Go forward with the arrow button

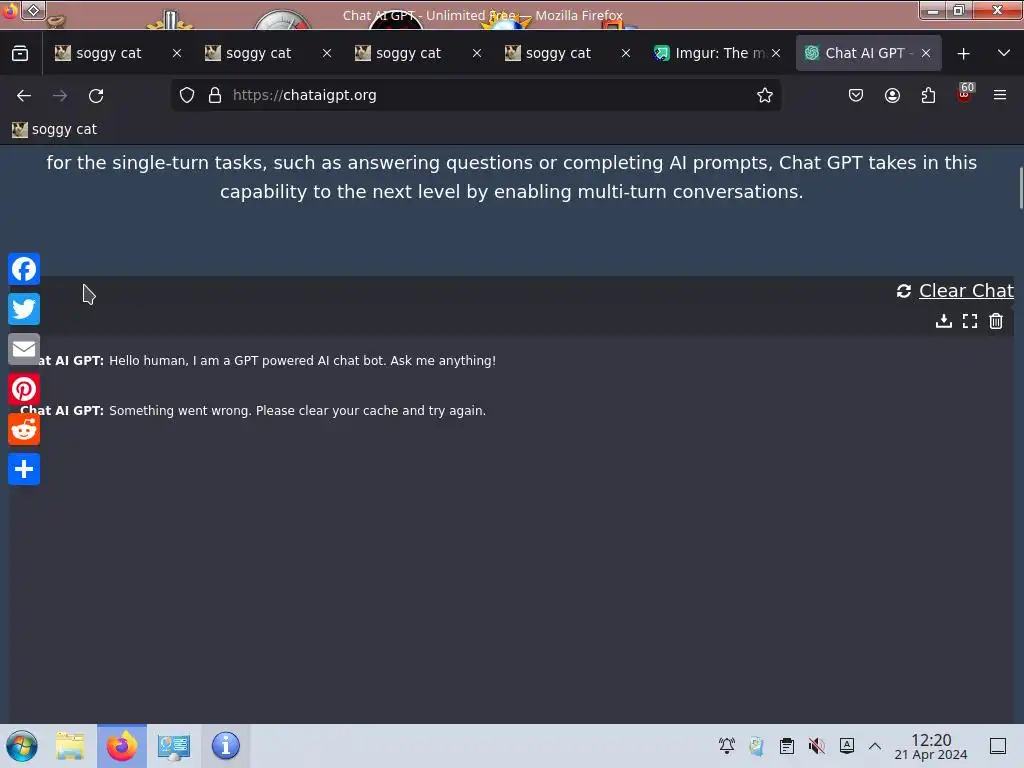click(60, 95)
